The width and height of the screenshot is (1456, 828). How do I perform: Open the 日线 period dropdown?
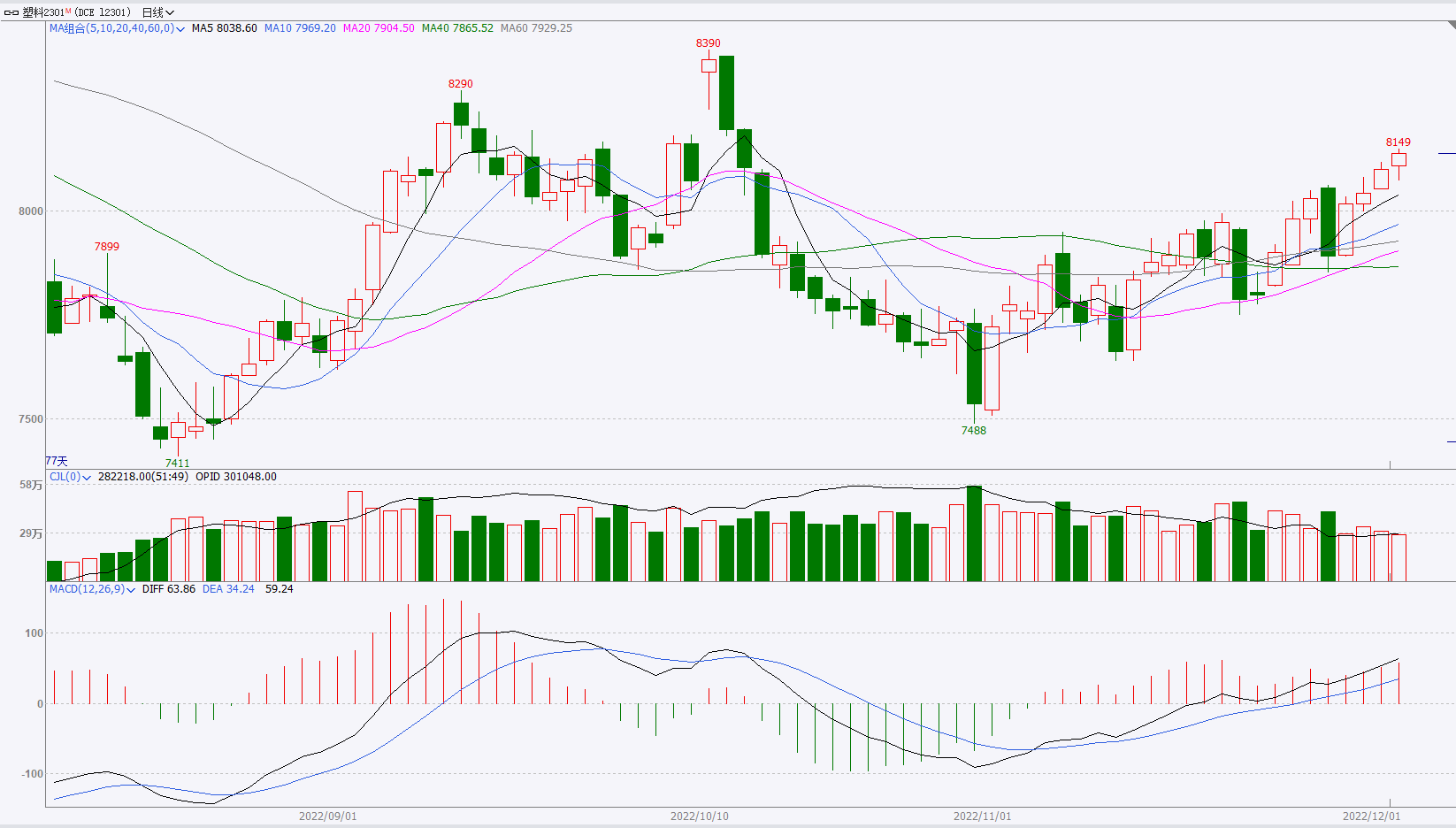tap(158, 12)
